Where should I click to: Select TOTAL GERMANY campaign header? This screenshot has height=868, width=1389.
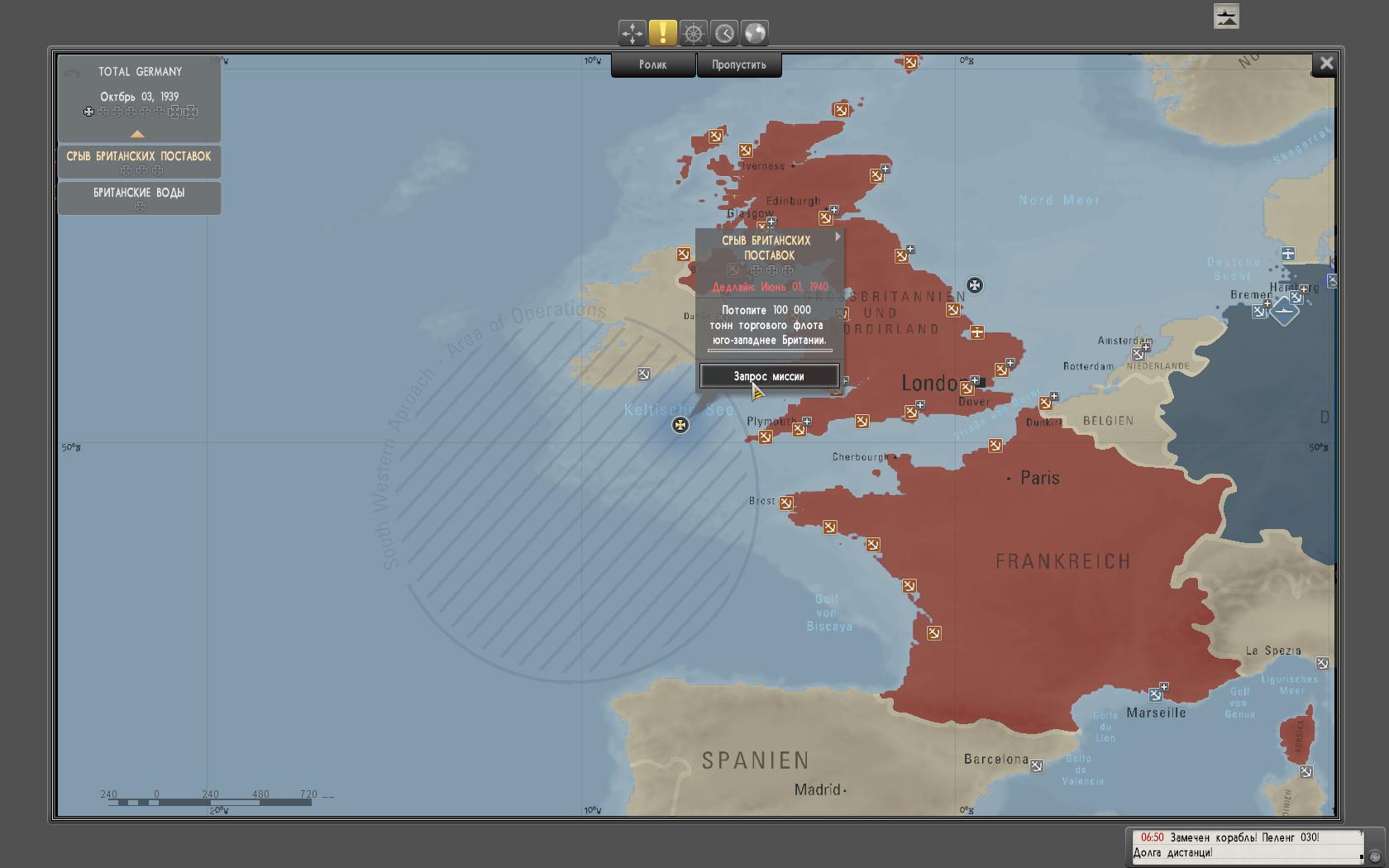(140, 72)
